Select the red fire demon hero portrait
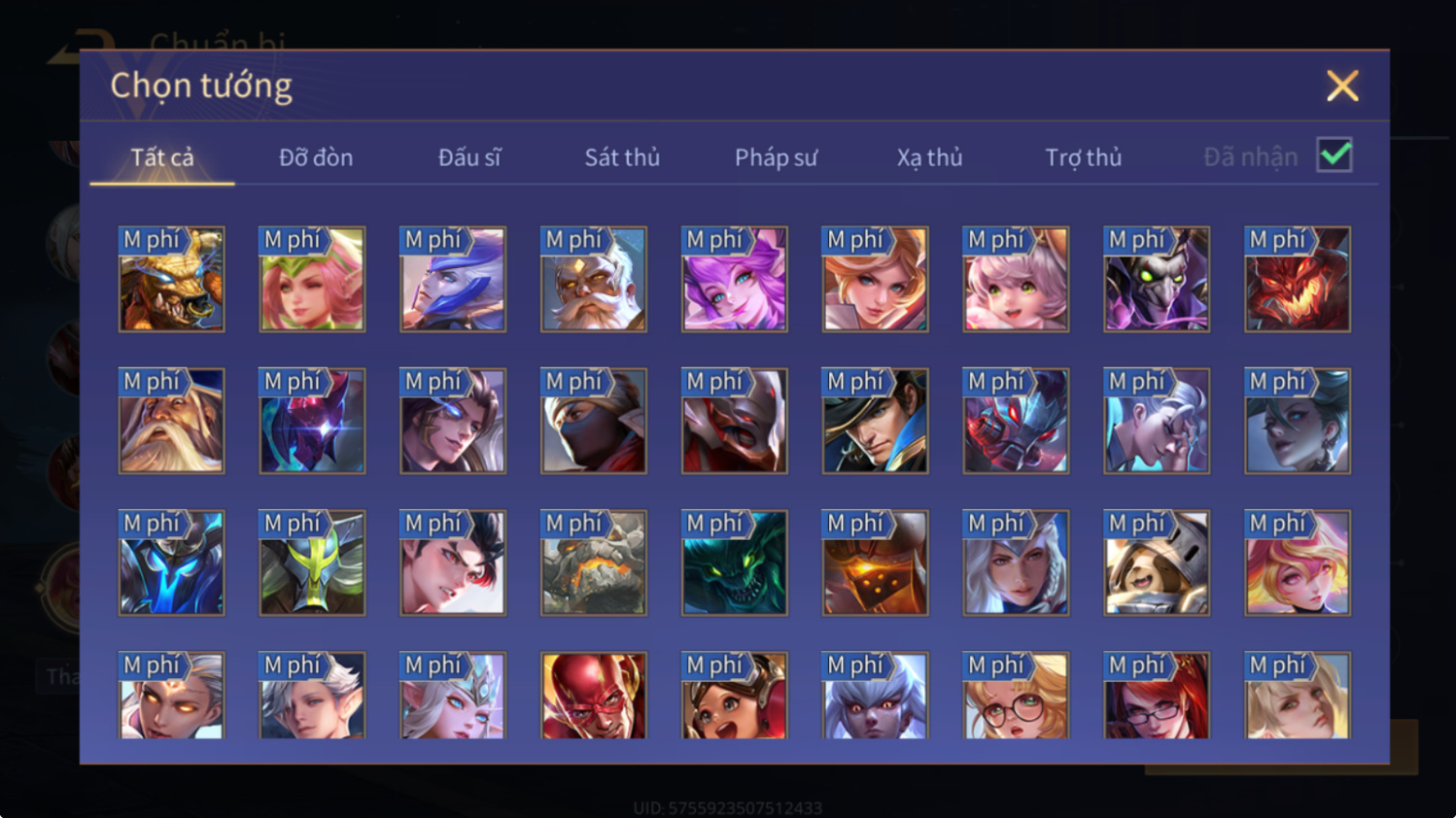The image size is (1456, 818). [1298, 280]
